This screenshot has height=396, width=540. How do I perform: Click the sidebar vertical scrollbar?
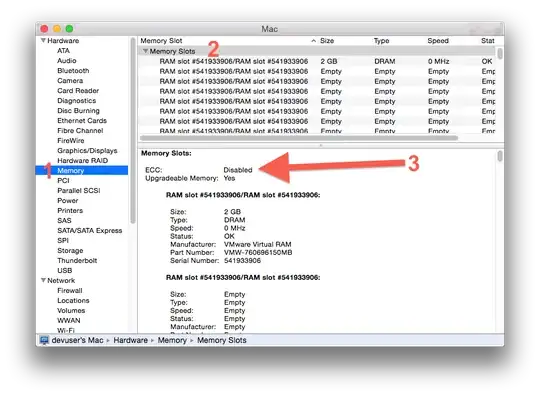click(133, 131)
